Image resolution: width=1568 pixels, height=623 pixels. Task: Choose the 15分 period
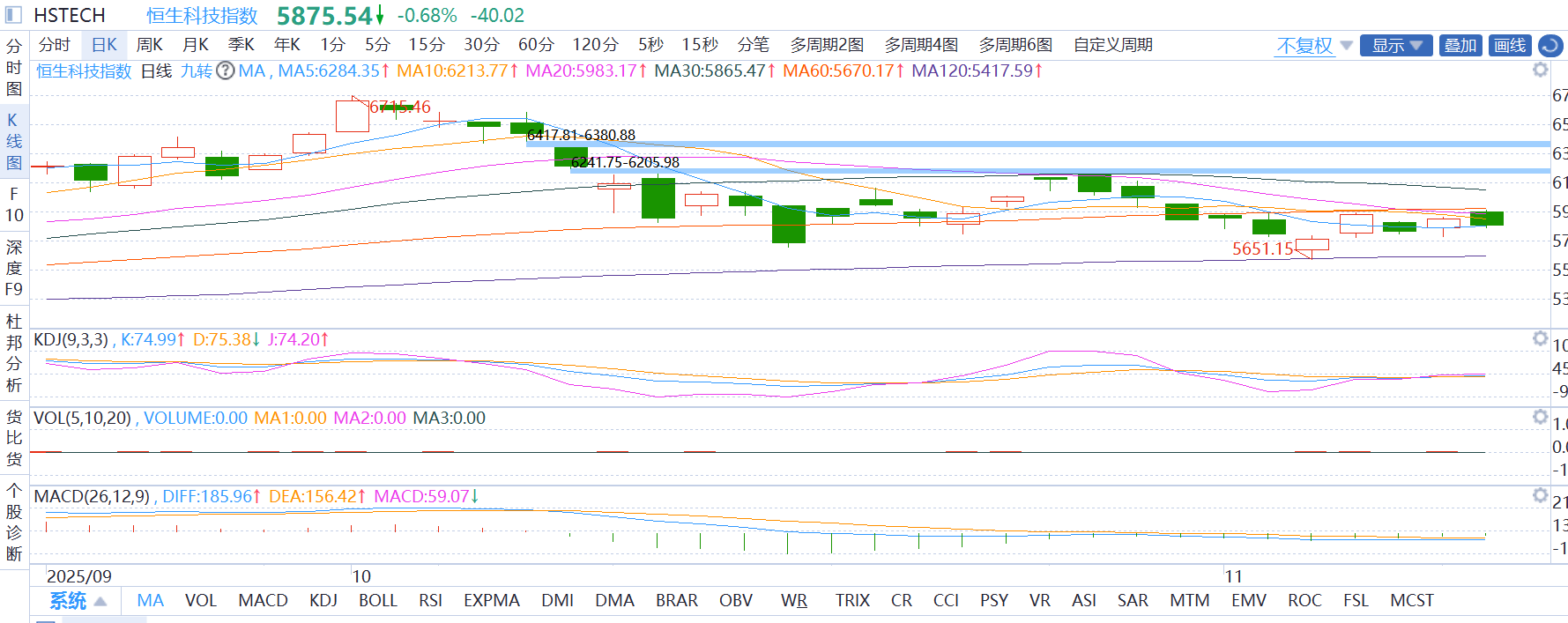click(x=427, y=45)
